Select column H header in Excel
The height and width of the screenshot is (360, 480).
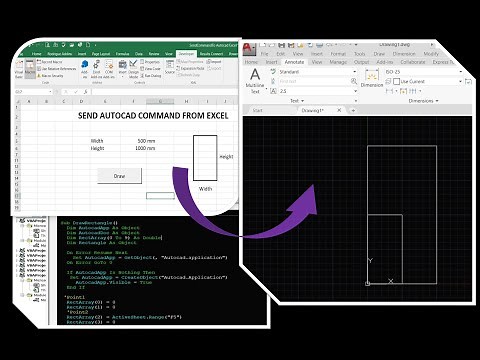[186, 101]
